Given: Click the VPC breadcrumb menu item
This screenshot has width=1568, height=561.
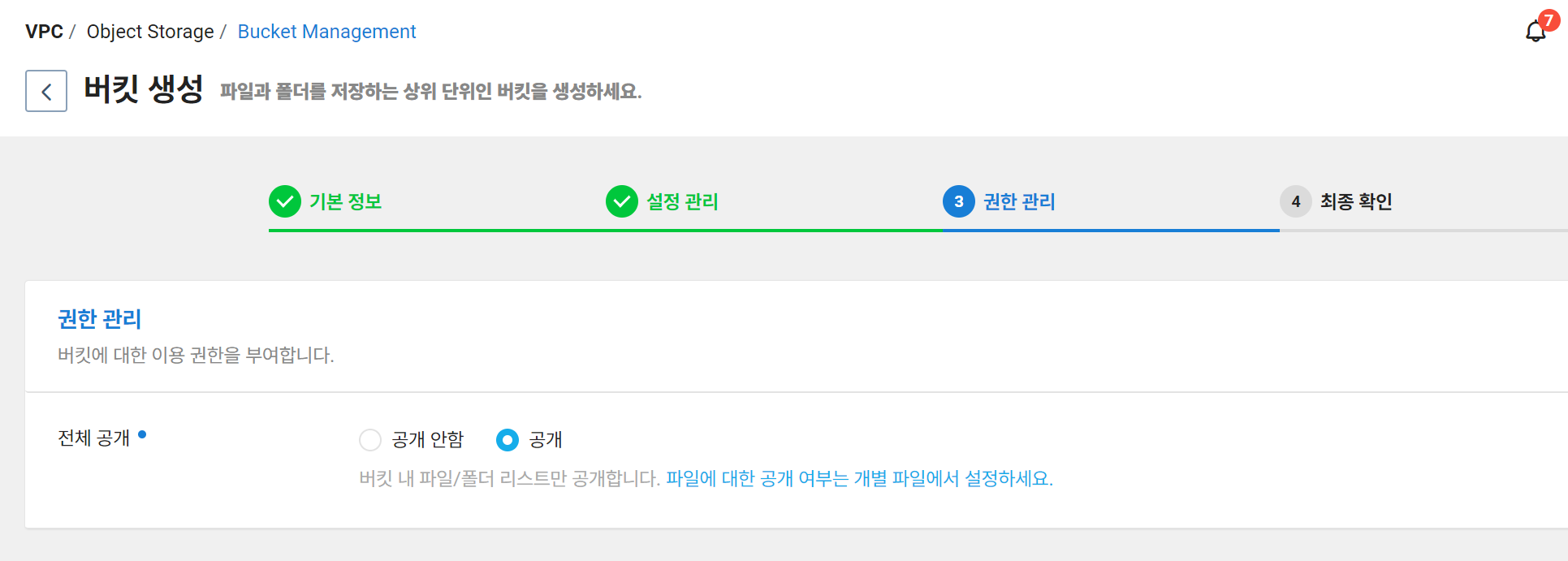Looking at the screenshot, I should coord(45,32).
